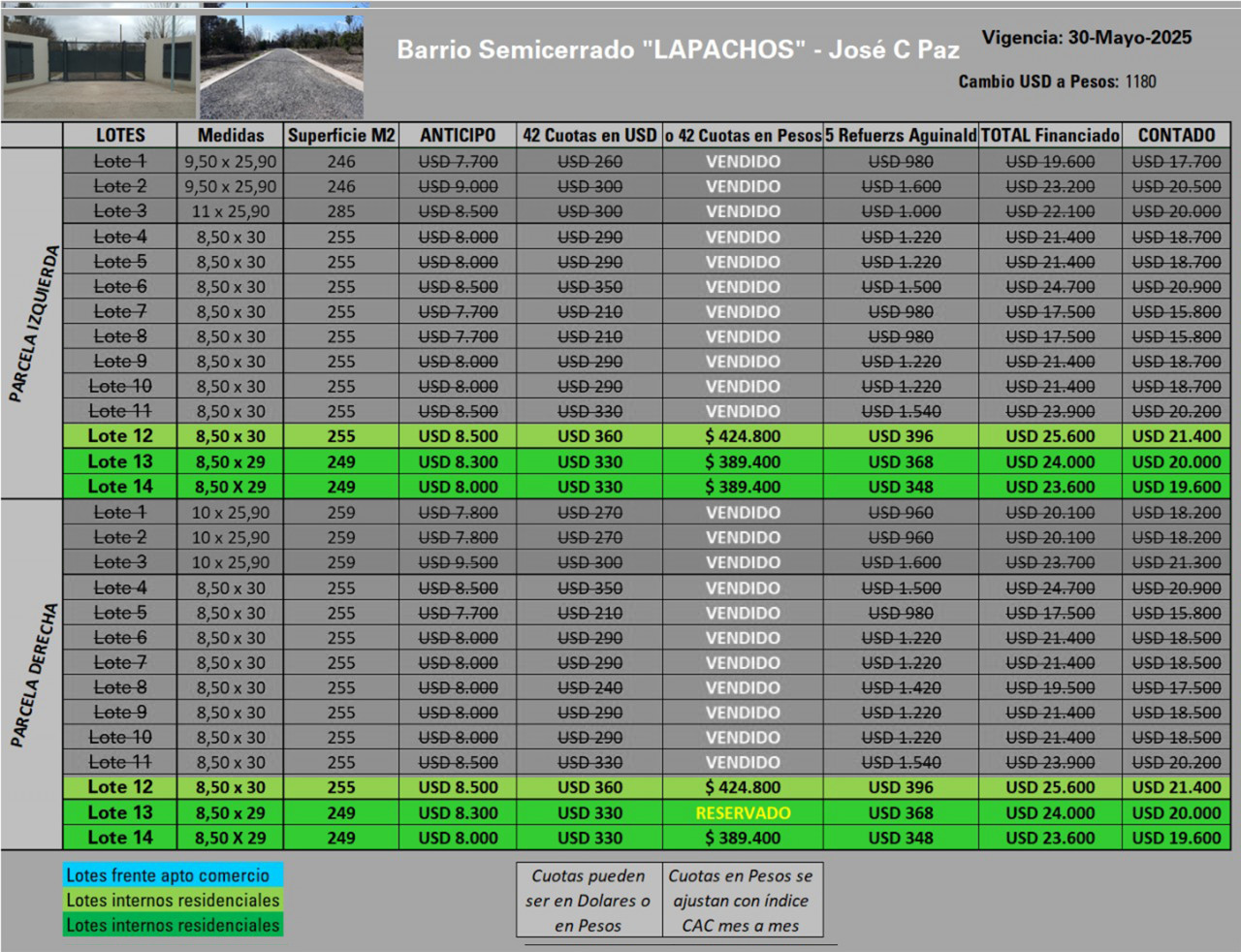Click the note about Cuotas en Dolares o Pesos
1241x952 pixels.
(x=589, y=901)
